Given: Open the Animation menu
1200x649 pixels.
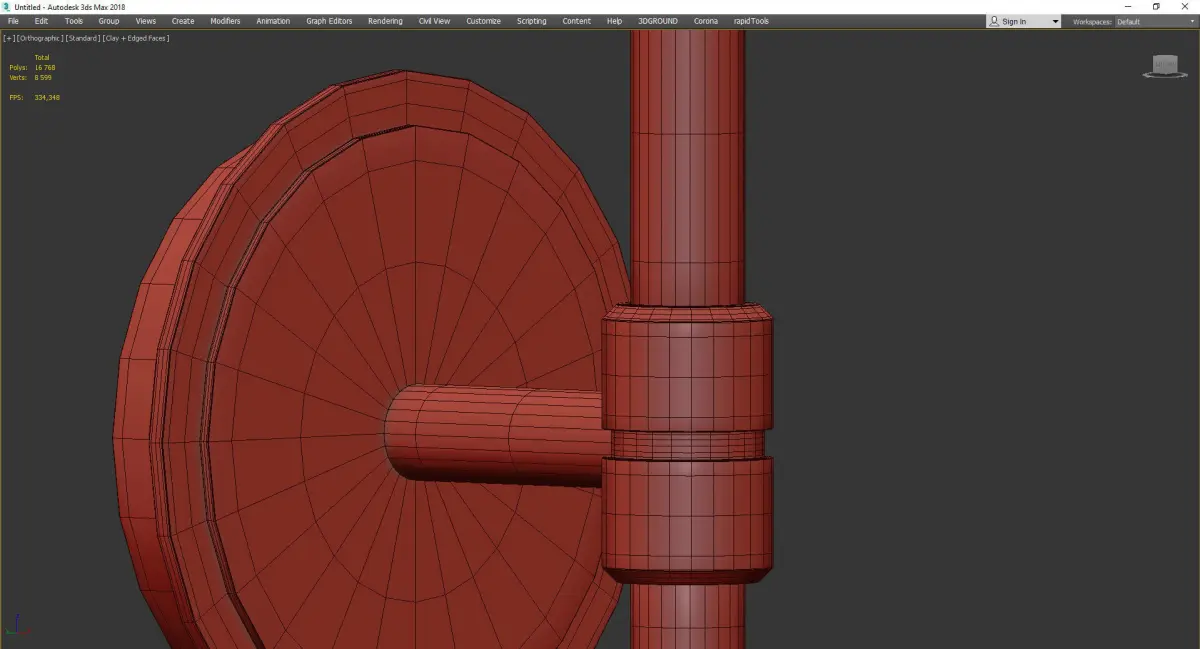Looking at the screenshot, I should [x=273, y=21].
